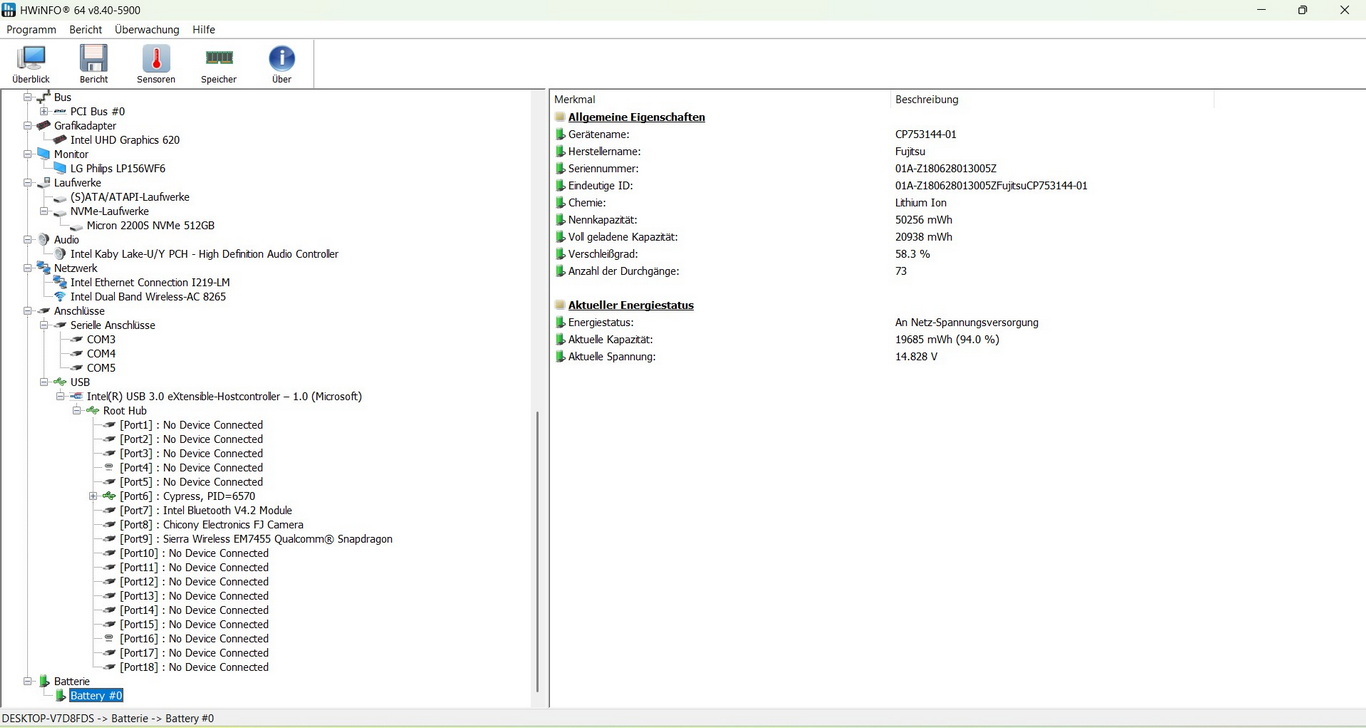1366x728 pixels.
Task: Select Intel Dual Band Wireless-AC 8265 item
Action: pyautogui.click(x=147, y=297)
